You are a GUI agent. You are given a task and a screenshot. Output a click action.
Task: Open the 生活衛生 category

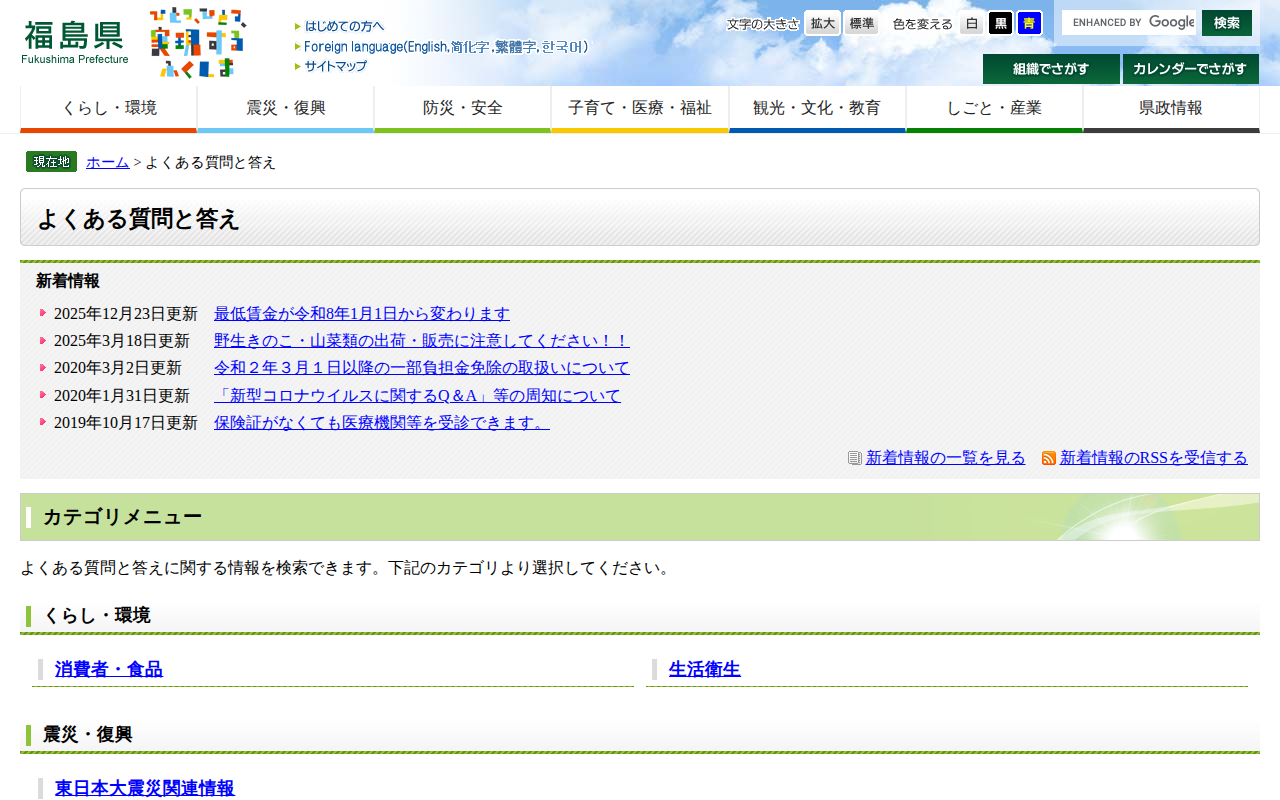pyautogui.click(x=705, y=669)
